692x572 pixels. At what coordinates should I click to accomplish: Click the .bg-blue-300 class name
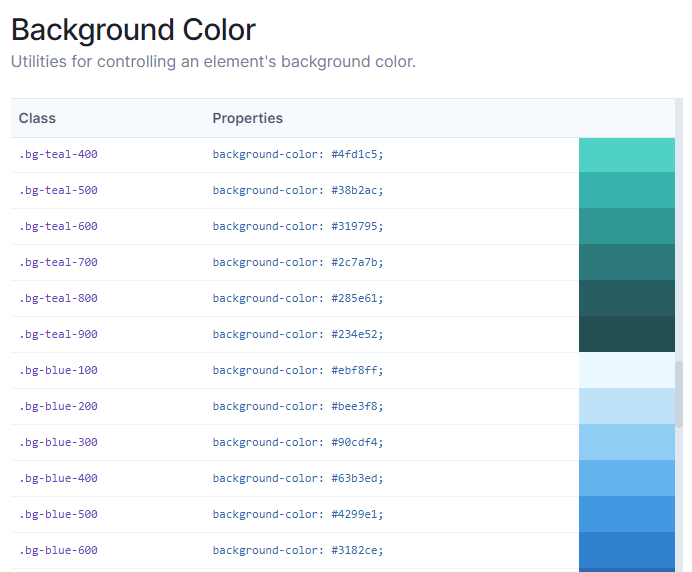coord(58,442)
